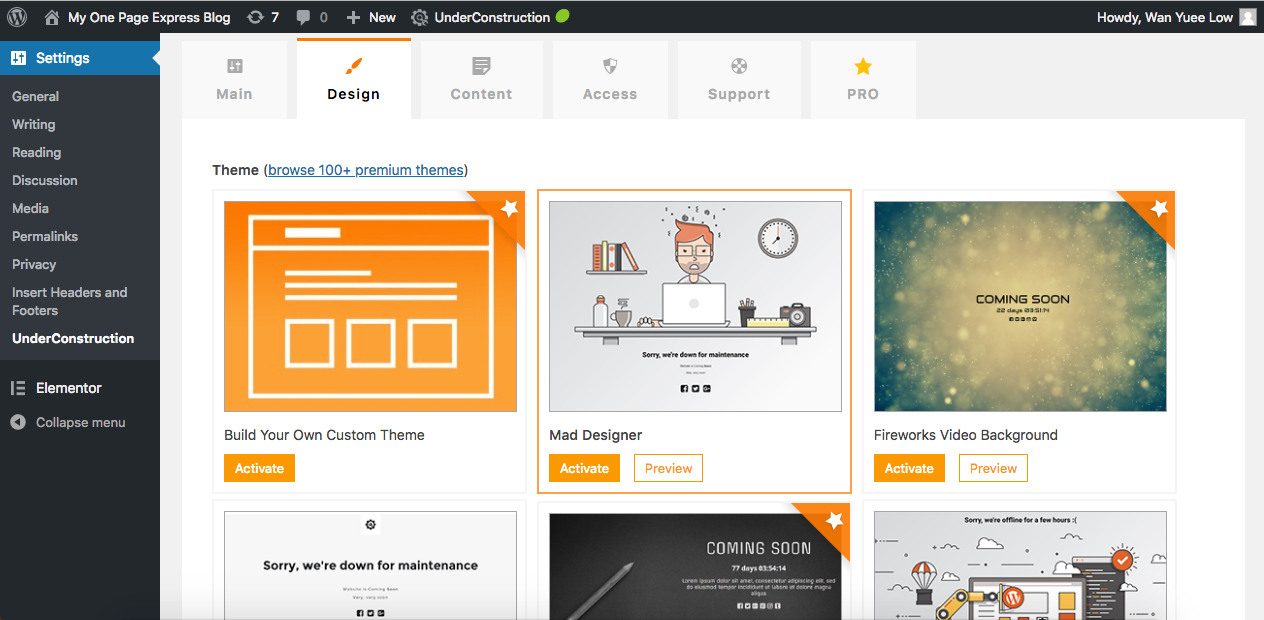
Task: Click the Settings sliders icon in sidebar
Action: pos(19,58)
